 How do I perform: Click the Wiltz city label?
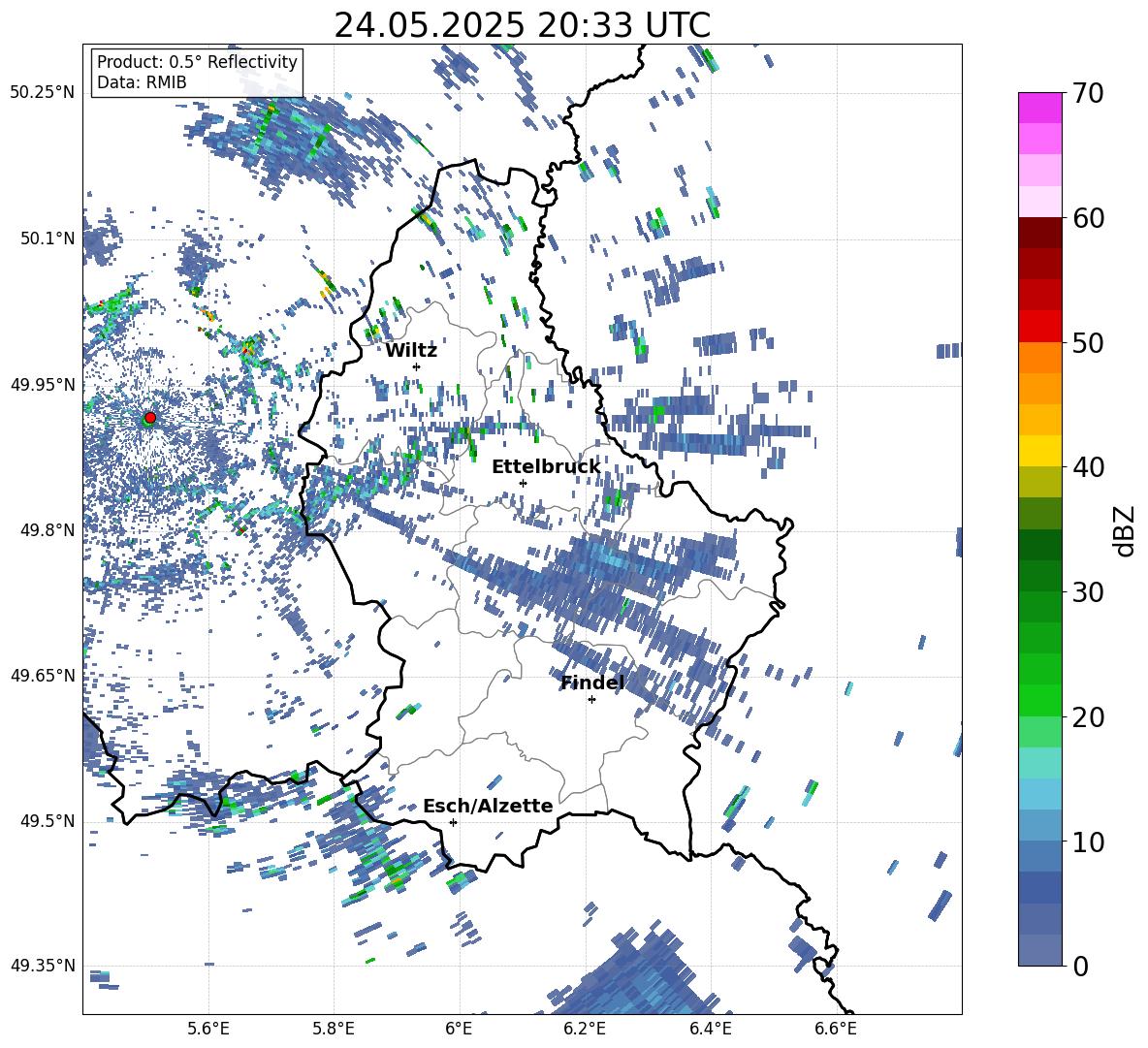(411, 351)
